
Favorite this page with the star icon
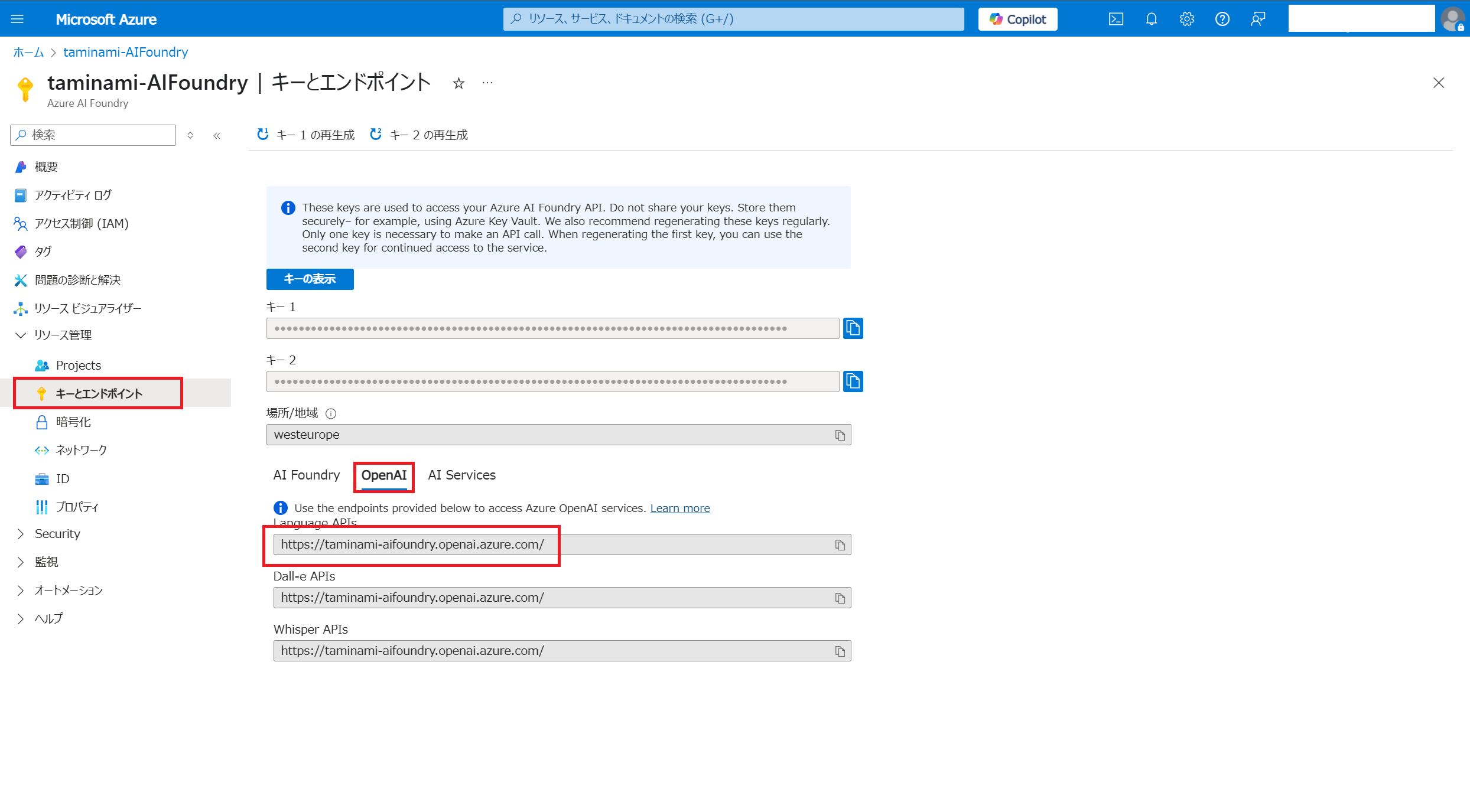pyautogui.click(x=458, y=83)
